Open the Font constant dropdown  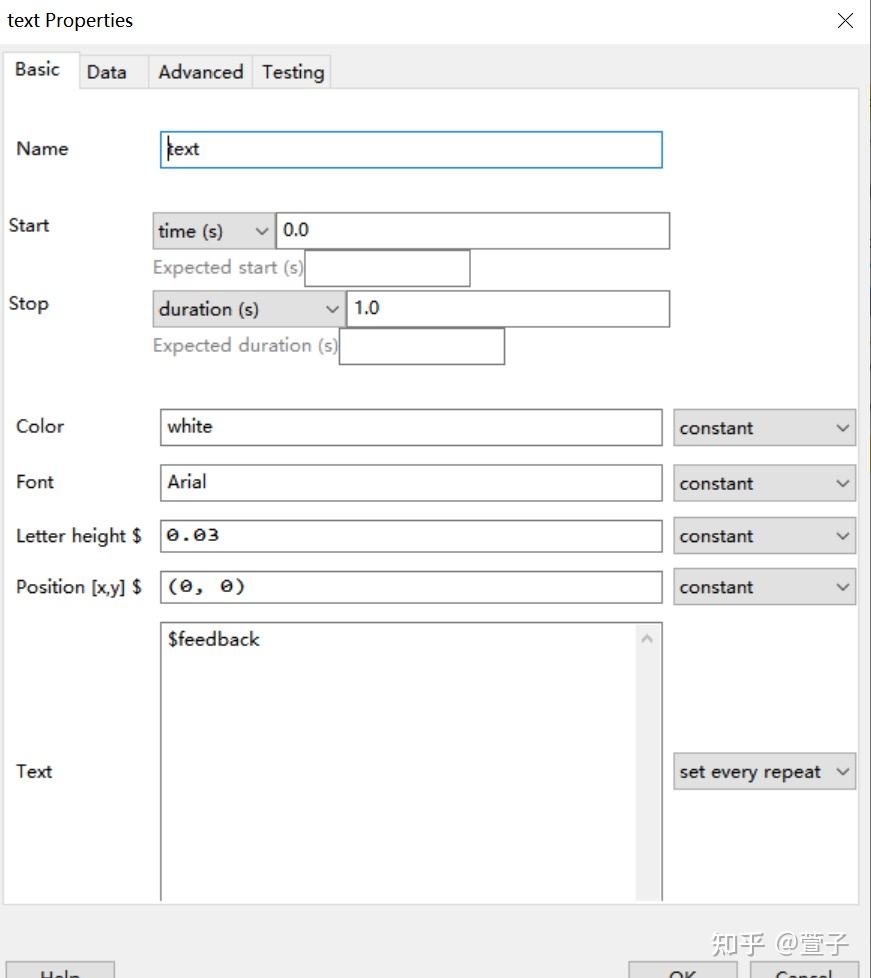point(764,484)
